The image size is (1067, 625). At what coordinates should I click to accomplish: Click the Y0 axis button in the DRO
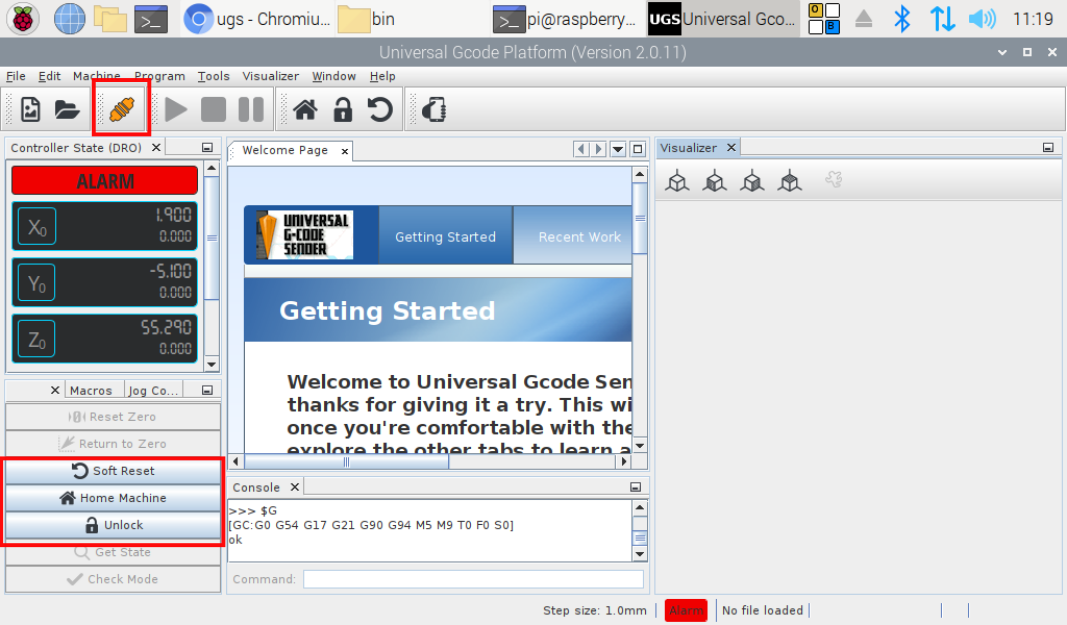click(x=37, y=283)
